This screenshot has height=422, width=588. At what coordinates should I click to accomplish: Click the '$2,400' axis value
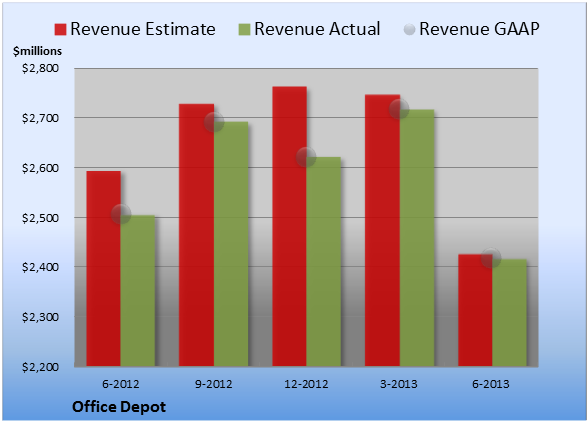click(x=40, y=267)
